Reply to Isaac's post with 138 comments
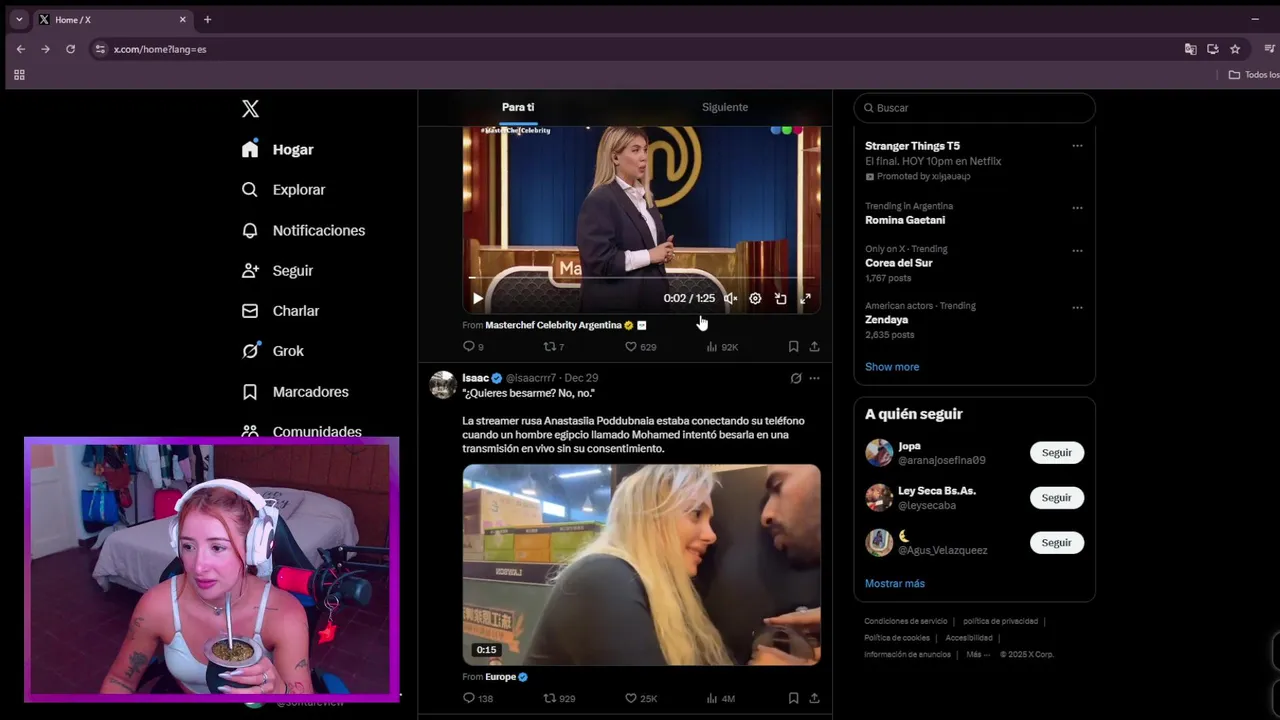The height and width of the screenshot is (720, 1280). (x=477, y=698)
